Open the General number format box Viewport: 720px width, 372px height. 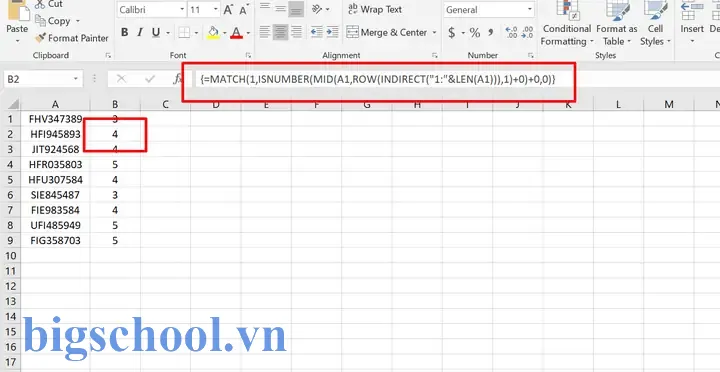(x=489, y=10)
